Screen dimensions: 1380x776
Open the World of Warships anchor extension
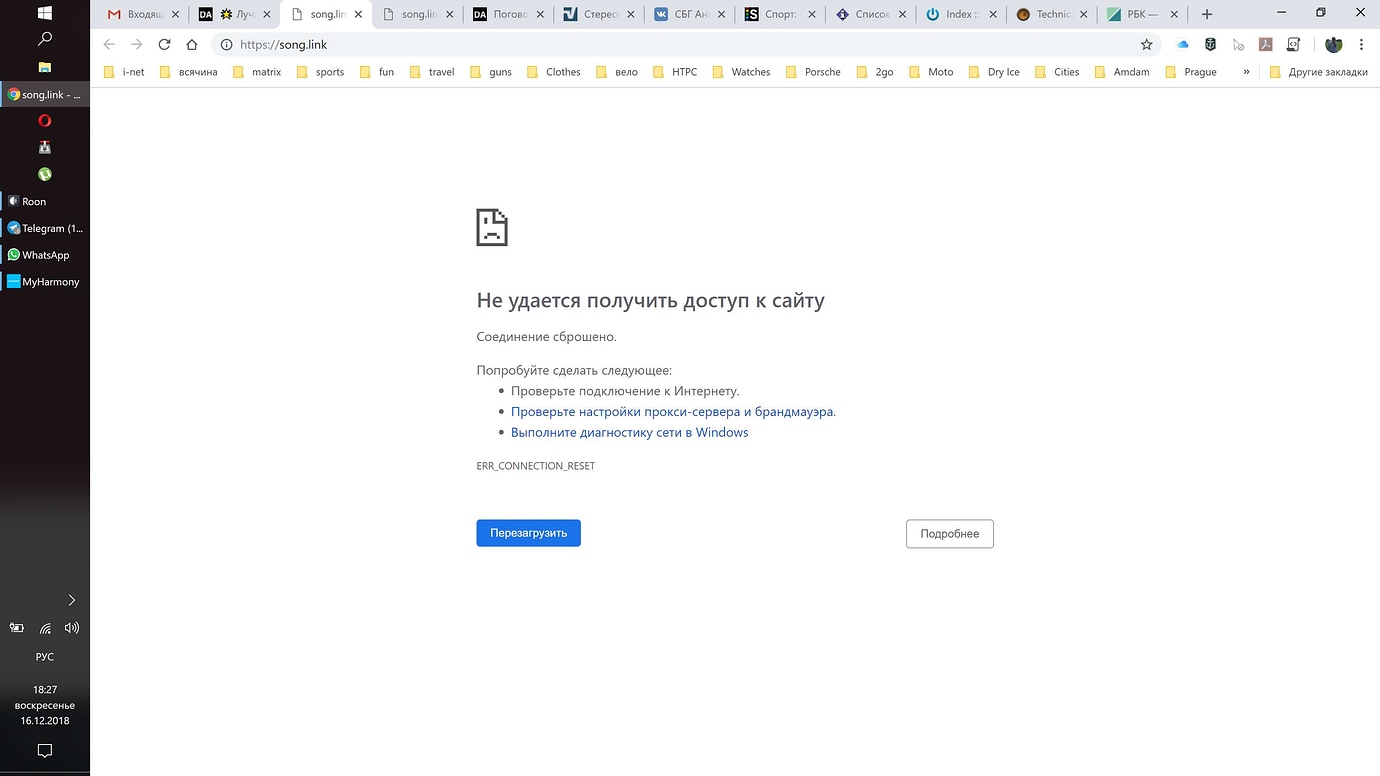click(x=1210, y=45)
